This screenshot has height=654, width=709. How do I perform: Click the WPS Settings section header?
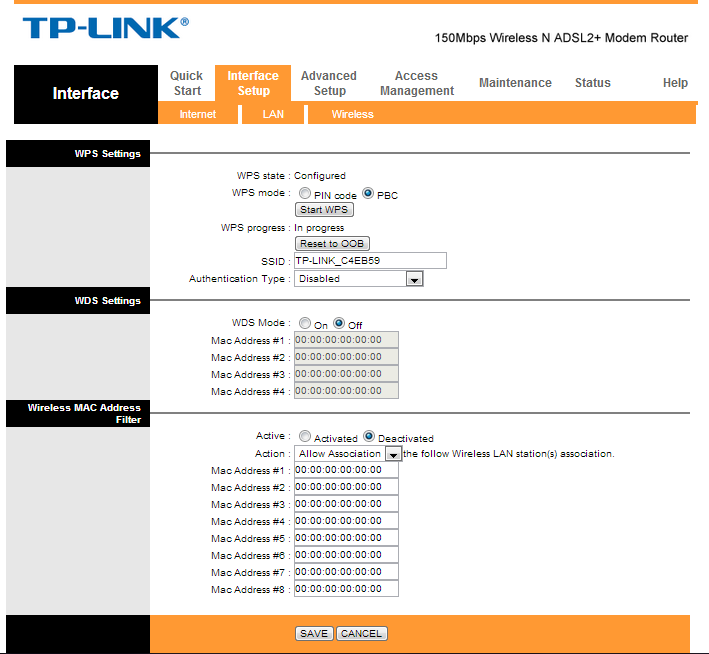78,153
